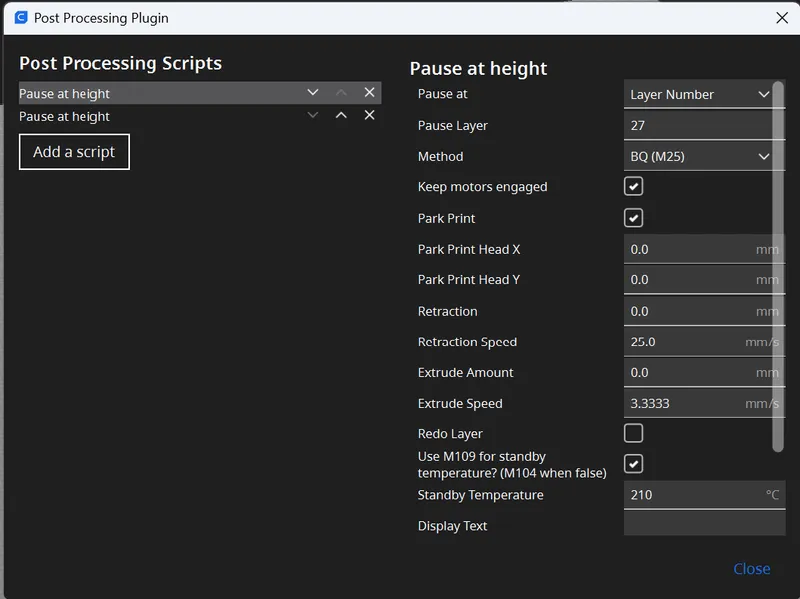Close the Post Processing Plugin window
800x599 pixels.
782,18
